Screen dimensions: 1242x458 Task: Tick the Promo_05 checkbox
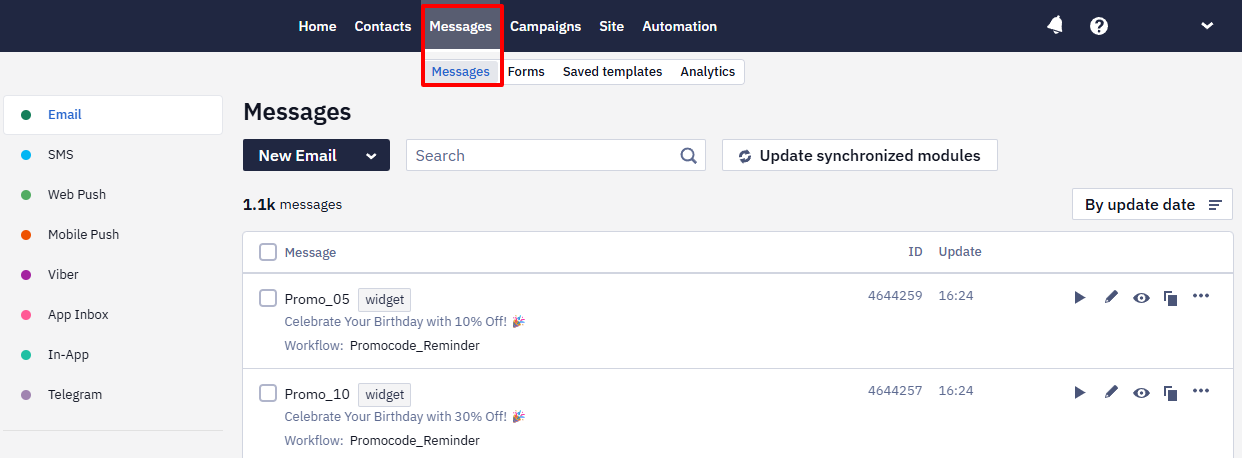click(x=268, y=298)
